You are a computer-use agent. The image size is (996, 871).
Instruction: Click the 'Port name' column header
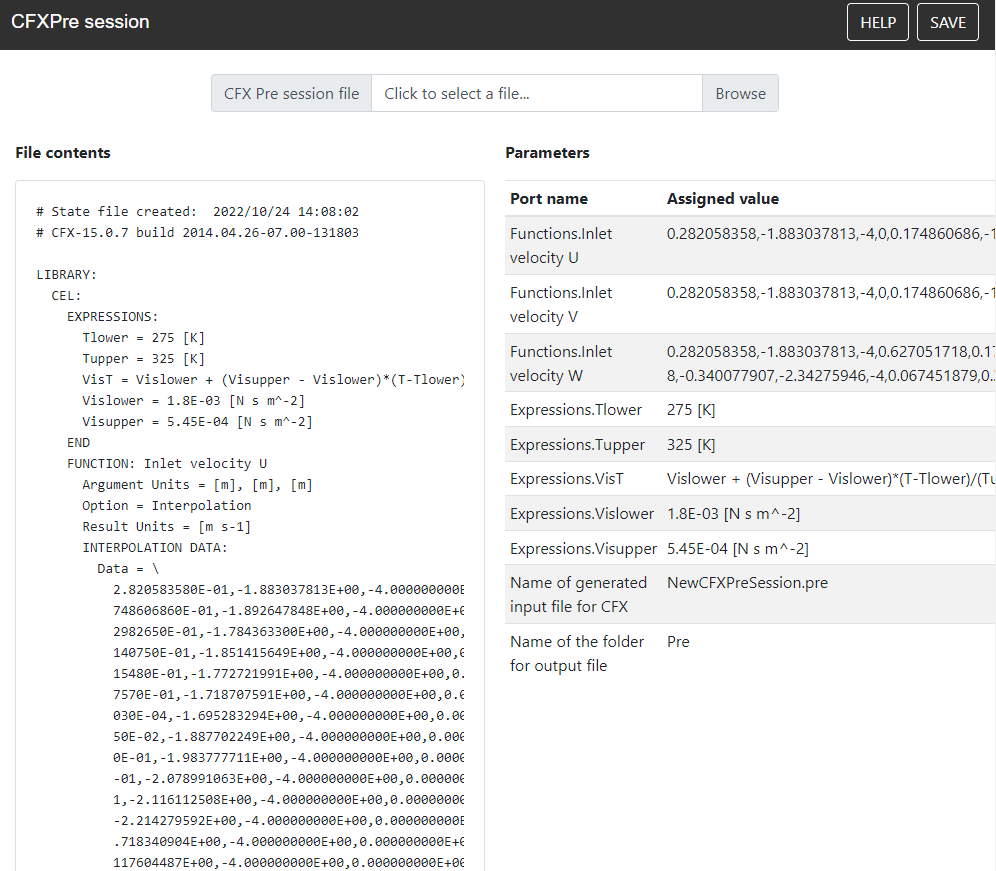549,199
